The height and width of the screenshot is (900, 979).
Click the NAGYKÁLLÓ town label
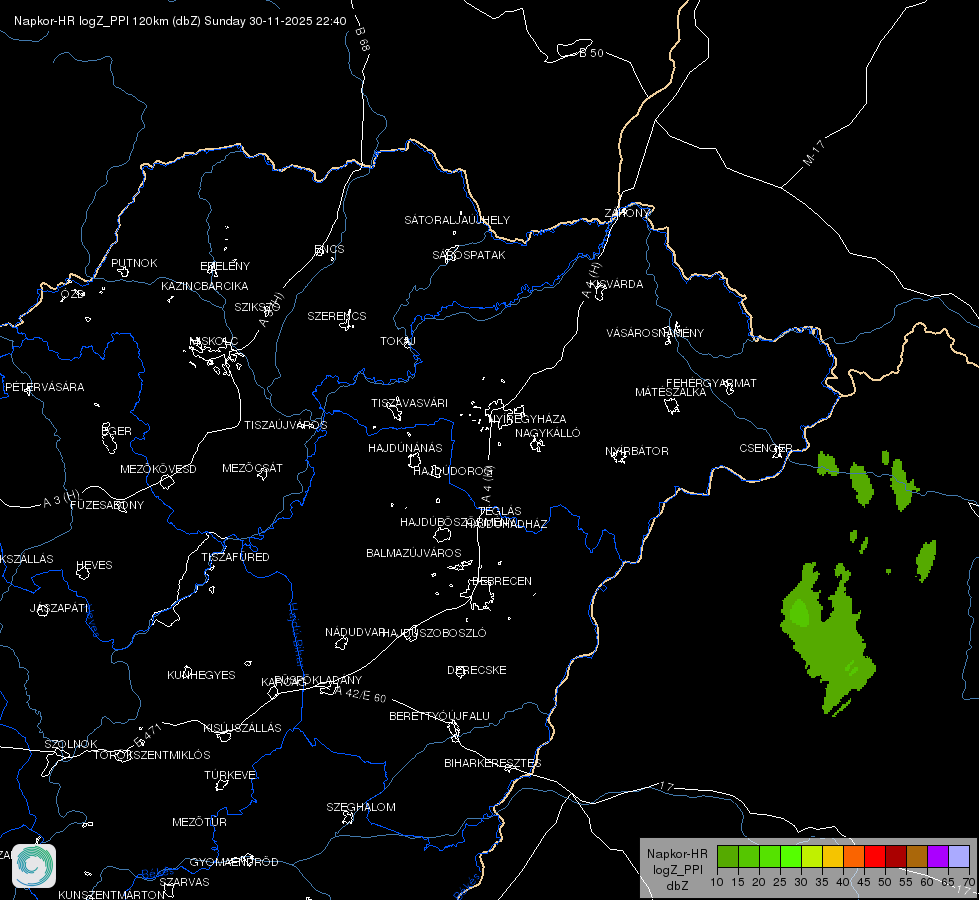click(548, 433)
